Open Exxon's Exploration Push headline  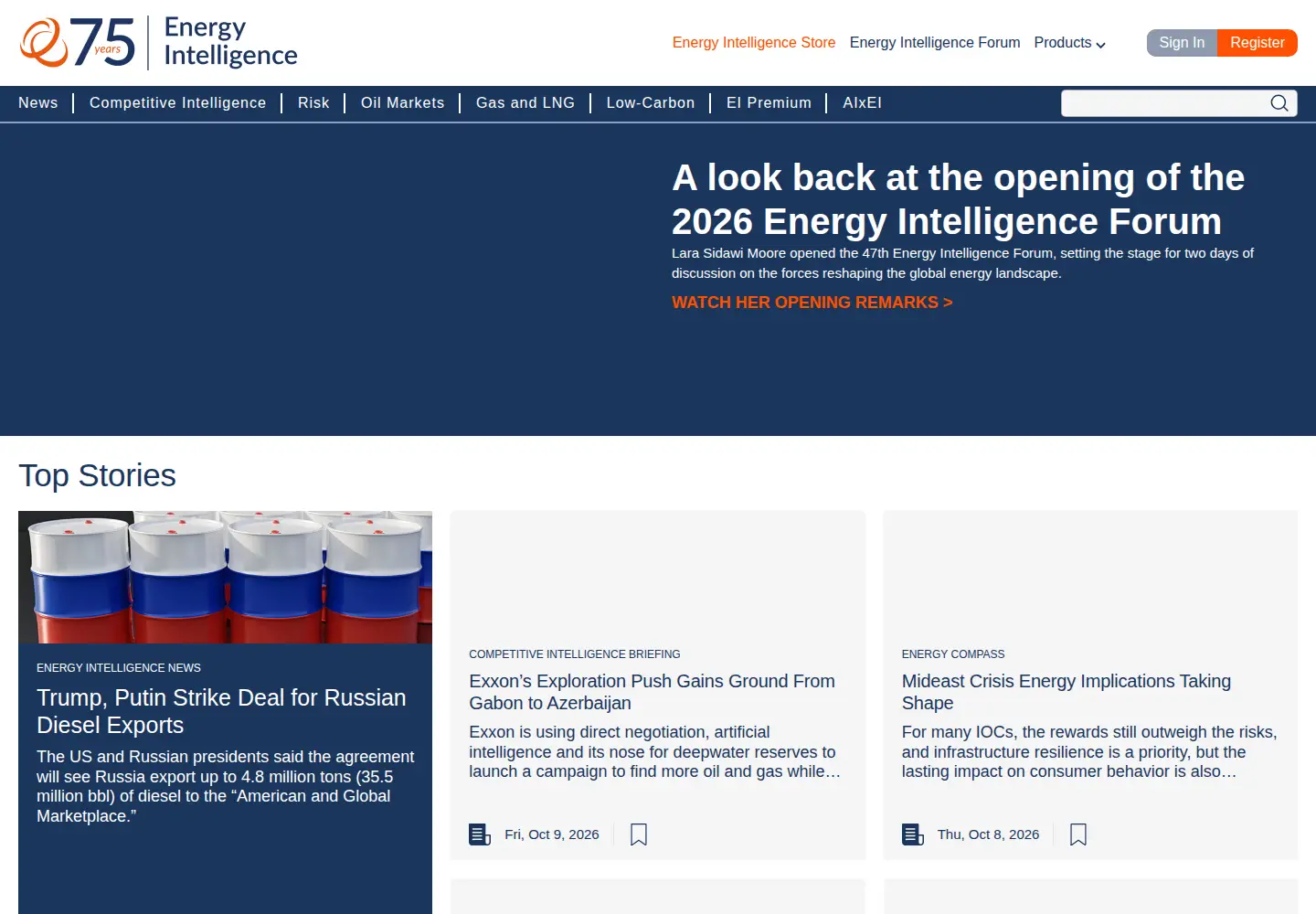652,692
